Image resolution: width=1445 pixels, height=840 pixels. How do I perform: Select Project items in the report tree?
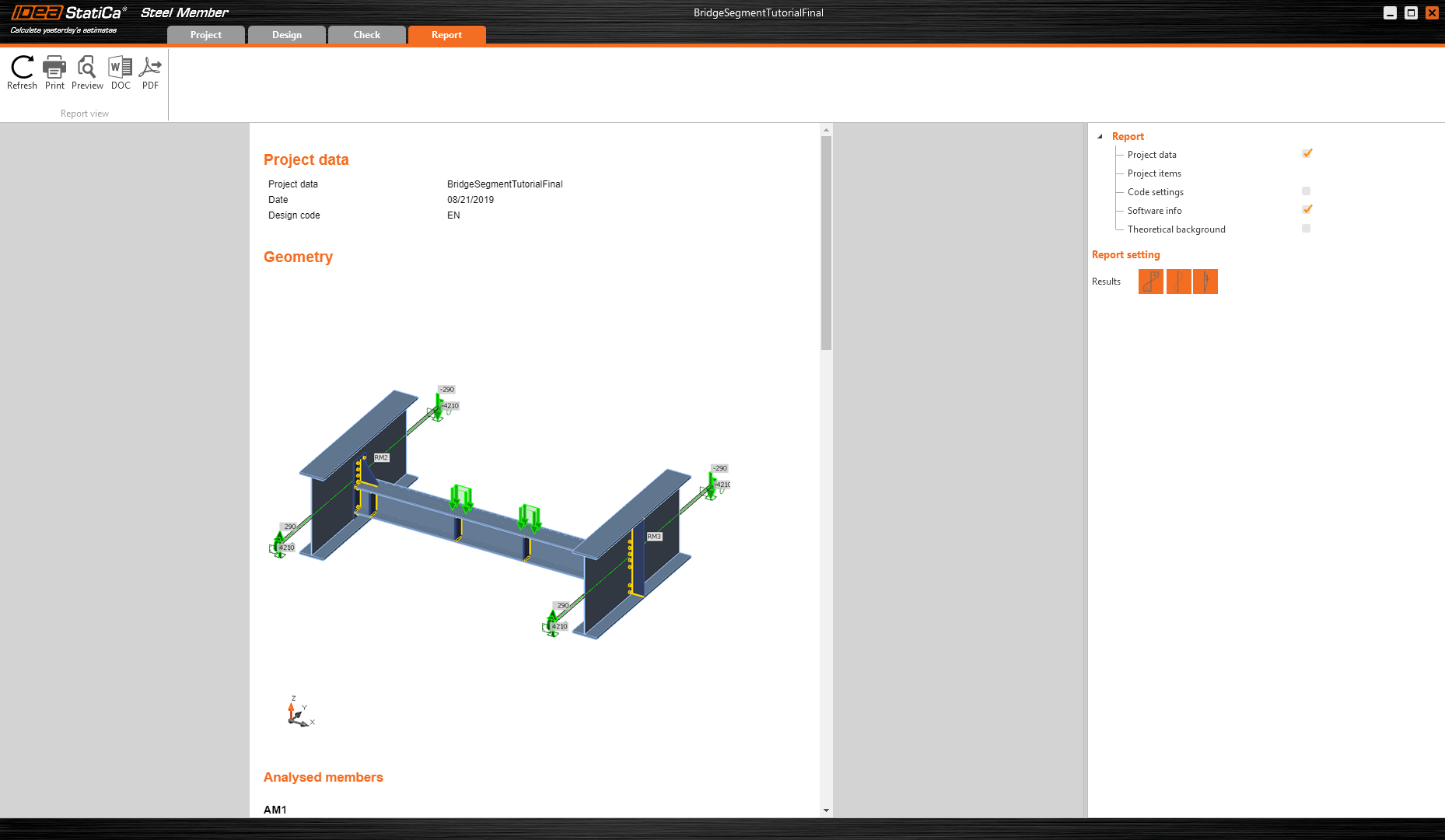tap(1153, 173)
